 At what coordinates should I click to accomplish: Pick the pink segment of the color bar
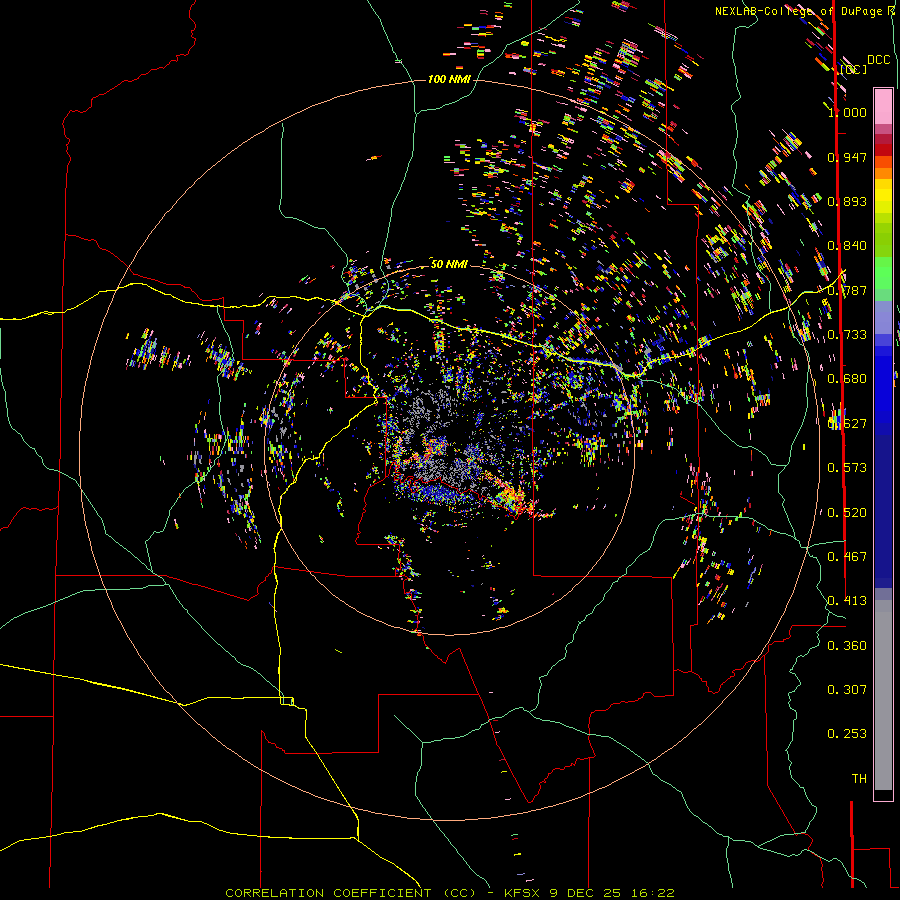(x=883, y=106)
